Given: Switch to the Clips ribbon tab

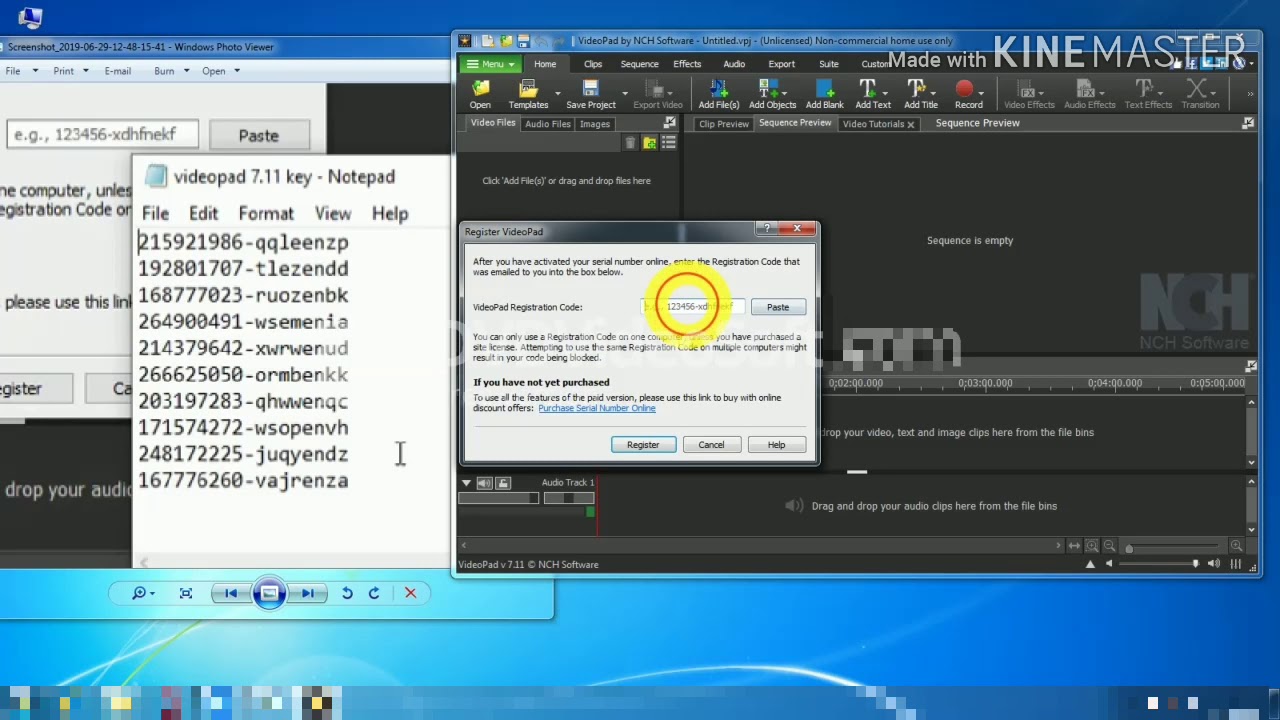Looking at the screenshot, I should tap(593, 64).
